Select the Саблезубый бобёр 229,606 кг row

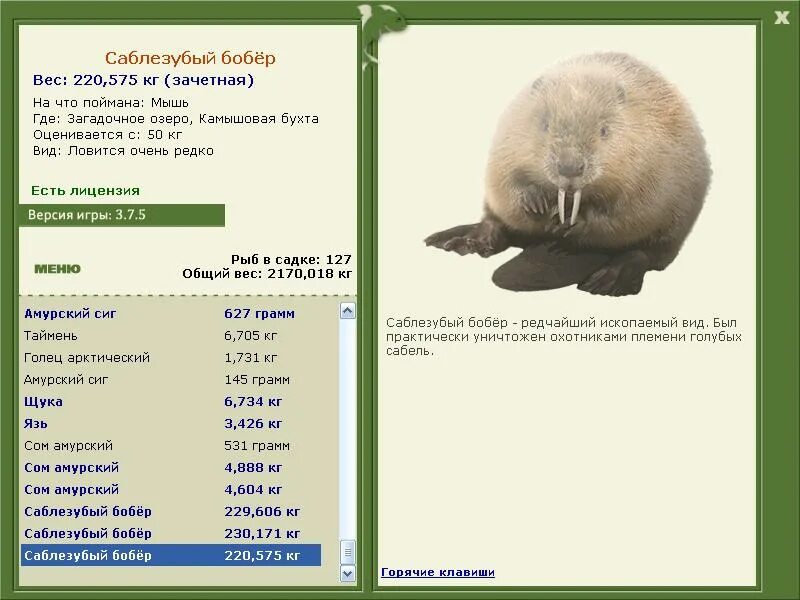coord(171,511)
